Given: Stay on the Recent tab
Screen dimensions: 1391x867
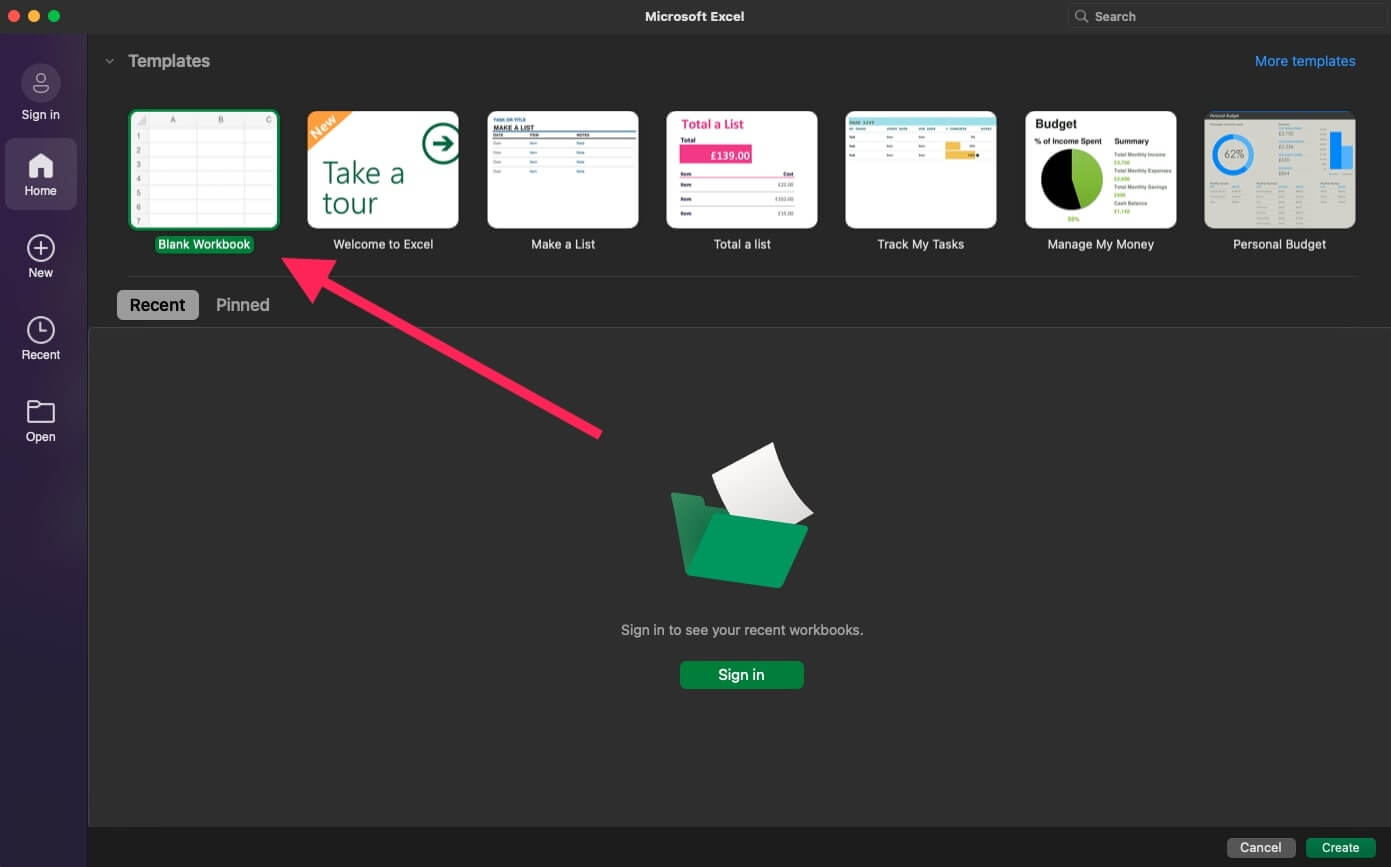Looking at the screenshot, I should [x=157, y=305].
